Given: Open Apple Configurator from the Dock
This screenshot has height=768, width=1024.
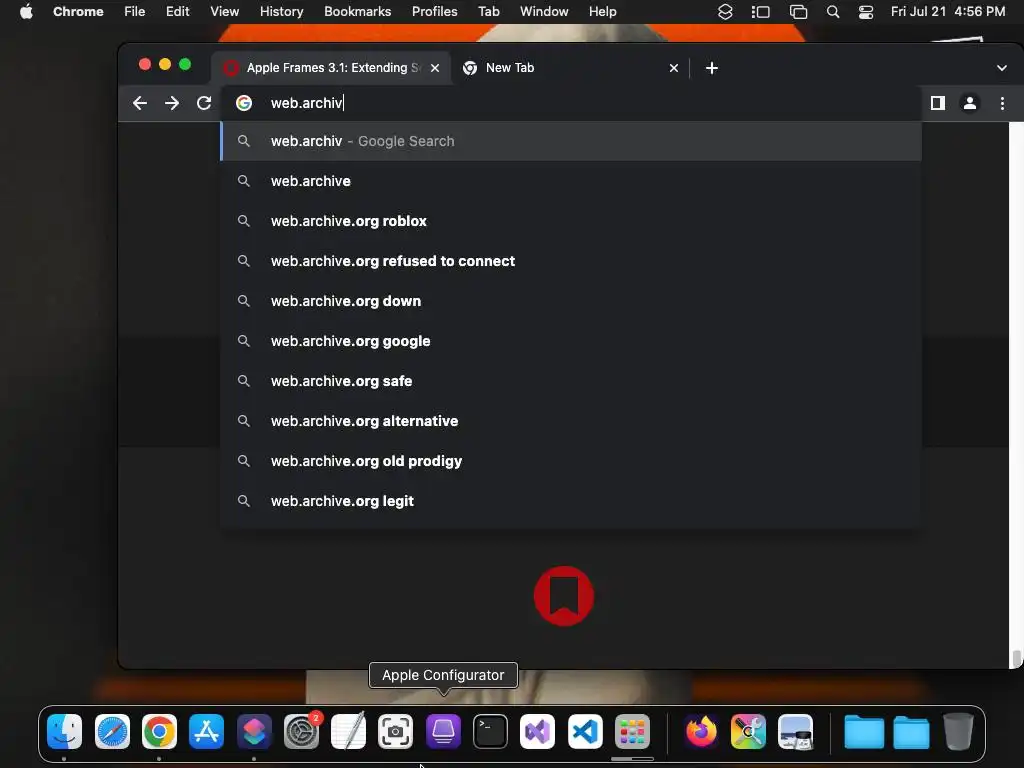Looking at the screenshot, I should 443,731.
